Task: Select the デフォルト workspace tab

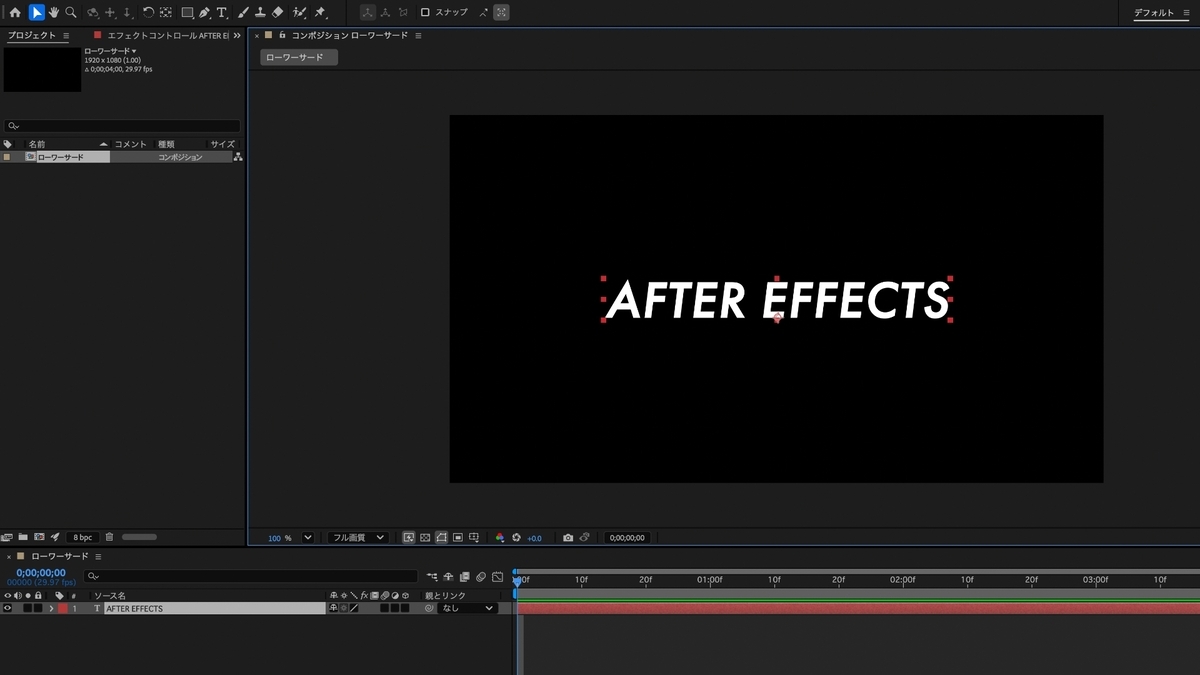Action: [x=1154, y=13]
